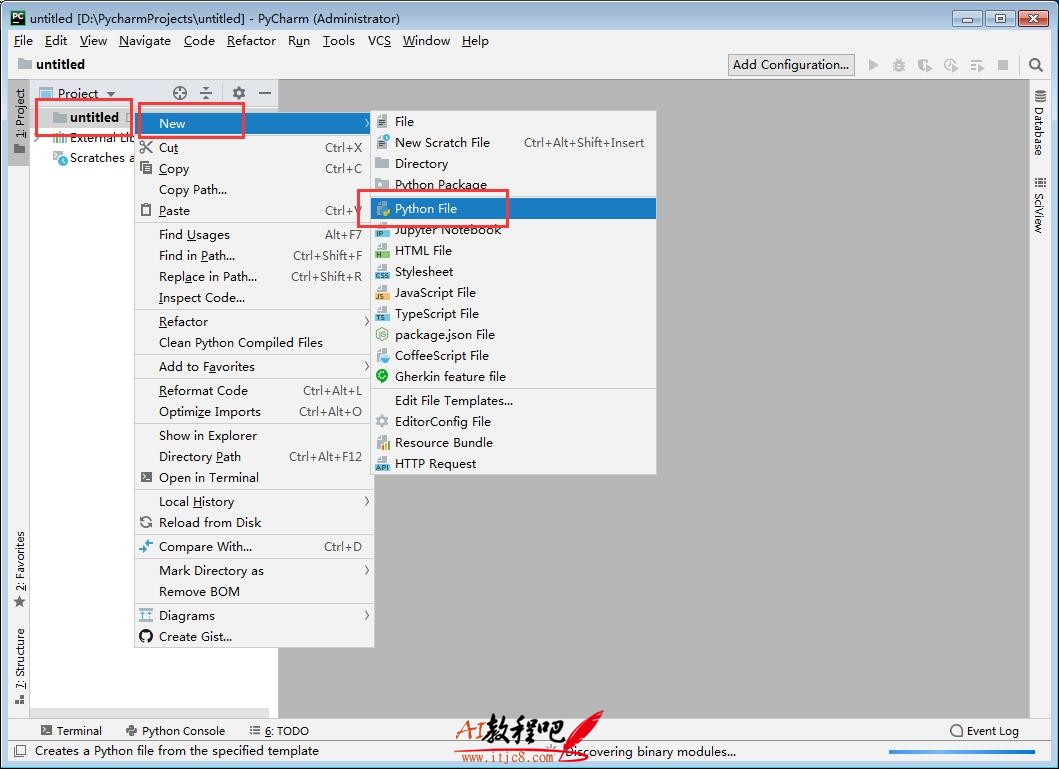Viewport: 1059px width, 769px height.
Task: Open the Python Console tool window
Action: pos(175,731)
